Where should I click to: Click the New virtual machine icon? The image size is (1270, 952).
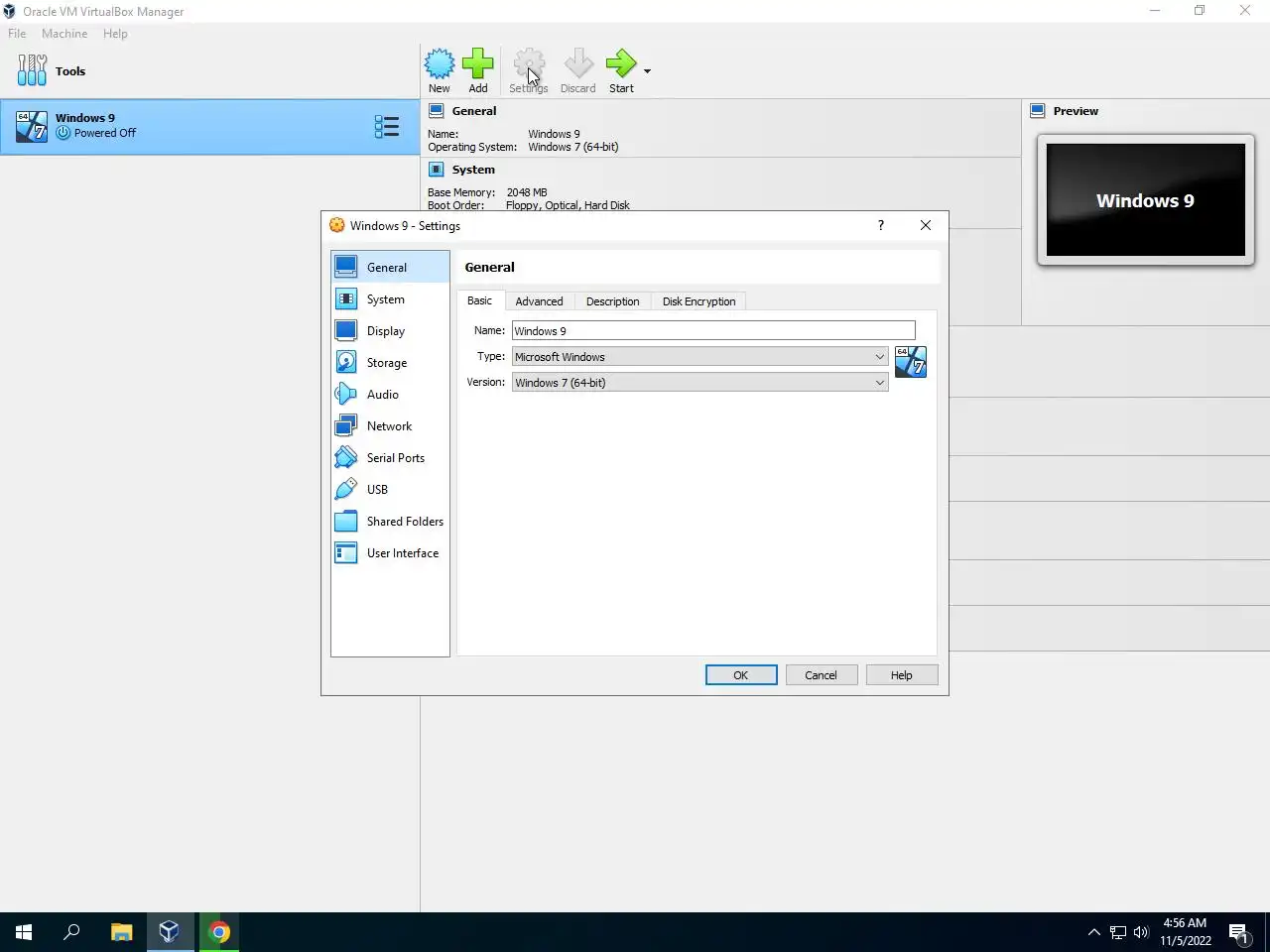coord(440,64)
